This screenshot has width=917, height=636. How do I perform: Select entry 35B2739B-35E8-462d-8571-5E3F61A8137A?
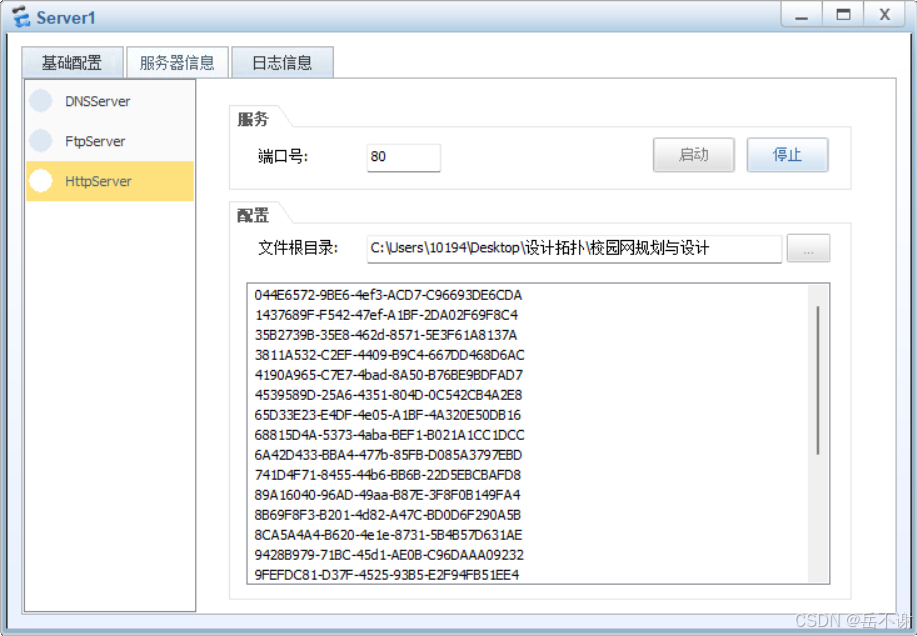pos(386,335)
